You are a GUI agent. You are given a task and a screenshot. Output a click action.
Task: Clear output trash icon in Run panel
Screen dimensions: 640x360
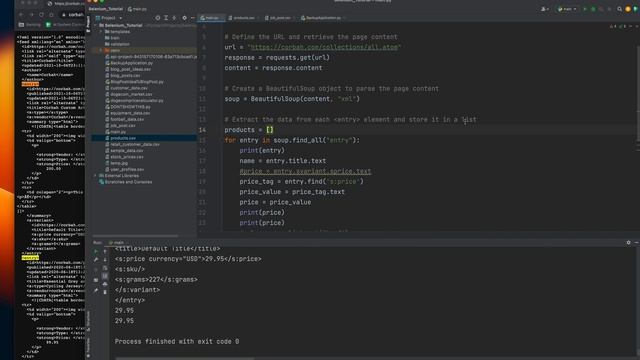pos(105,292)
